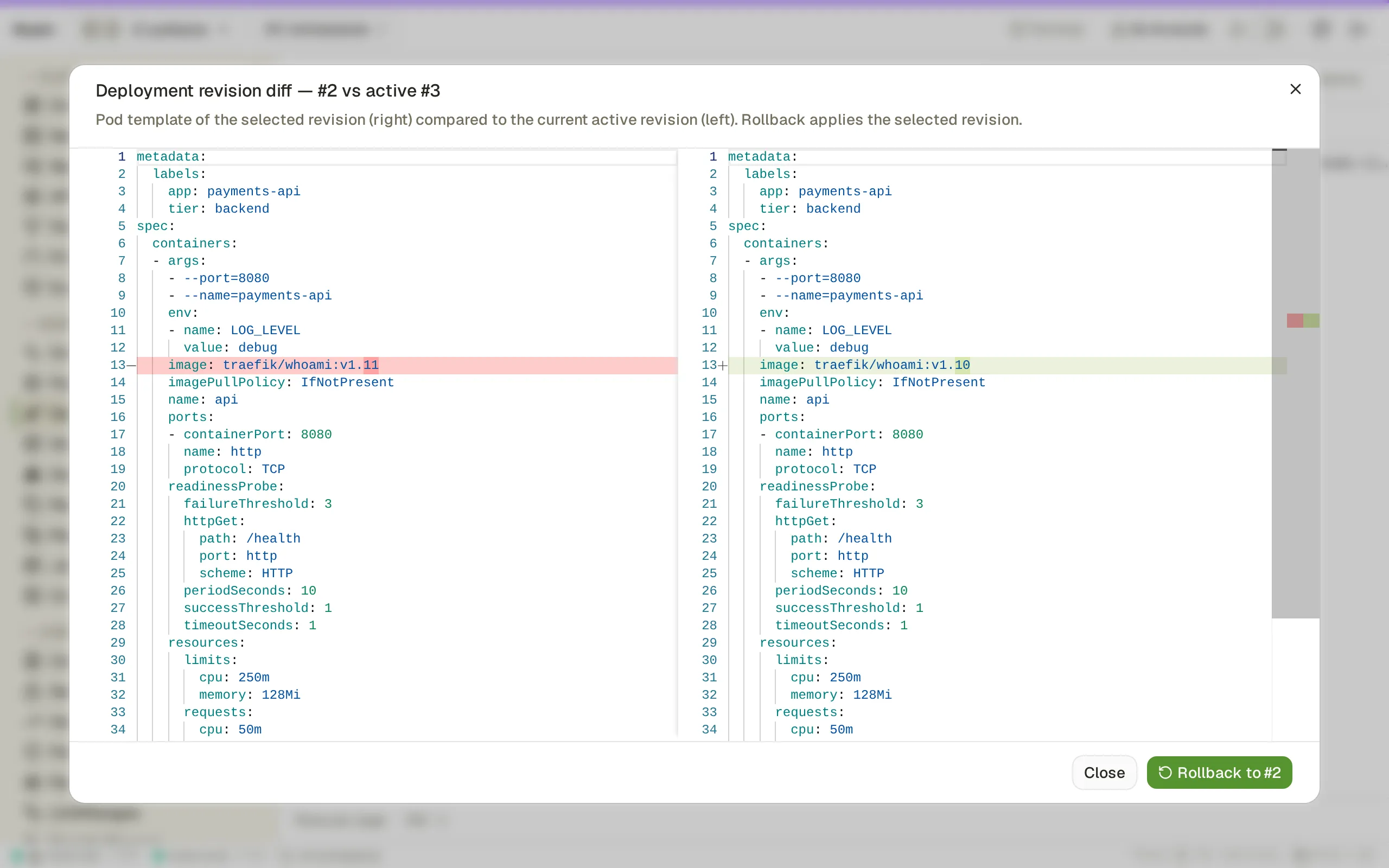
Task: Click Rollback to #2 button
Action: 1219,772
